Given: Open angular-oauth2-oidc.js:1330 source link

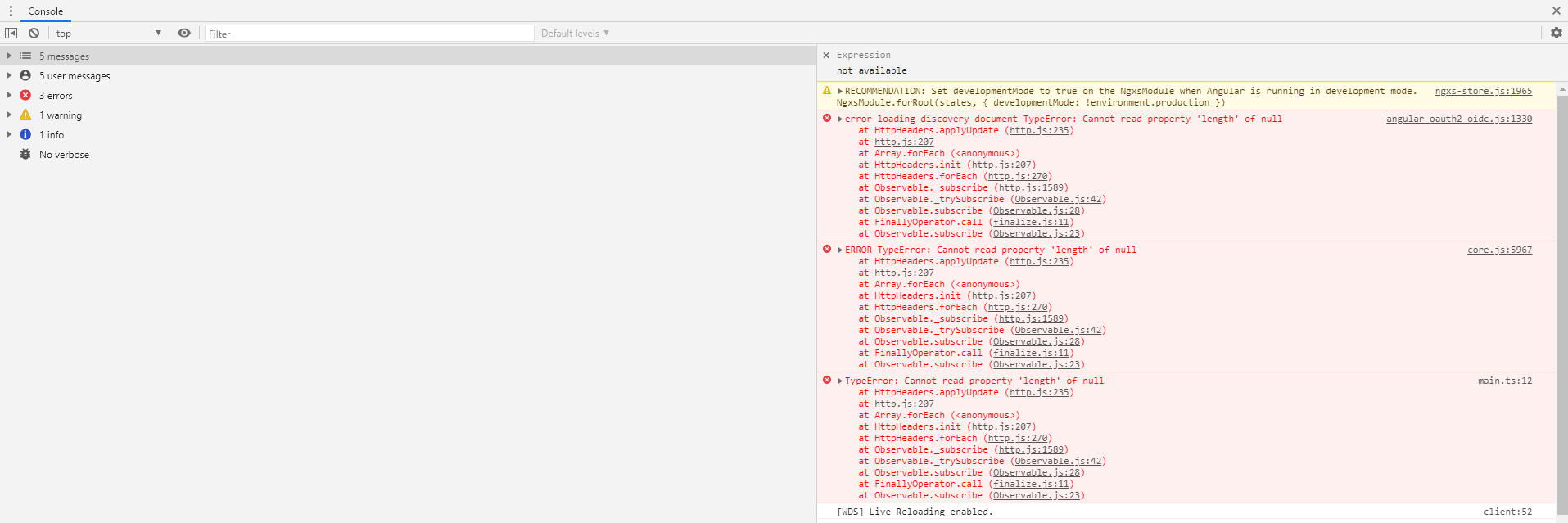Looking at the screenshot, I should click(x=1458, y=119).
